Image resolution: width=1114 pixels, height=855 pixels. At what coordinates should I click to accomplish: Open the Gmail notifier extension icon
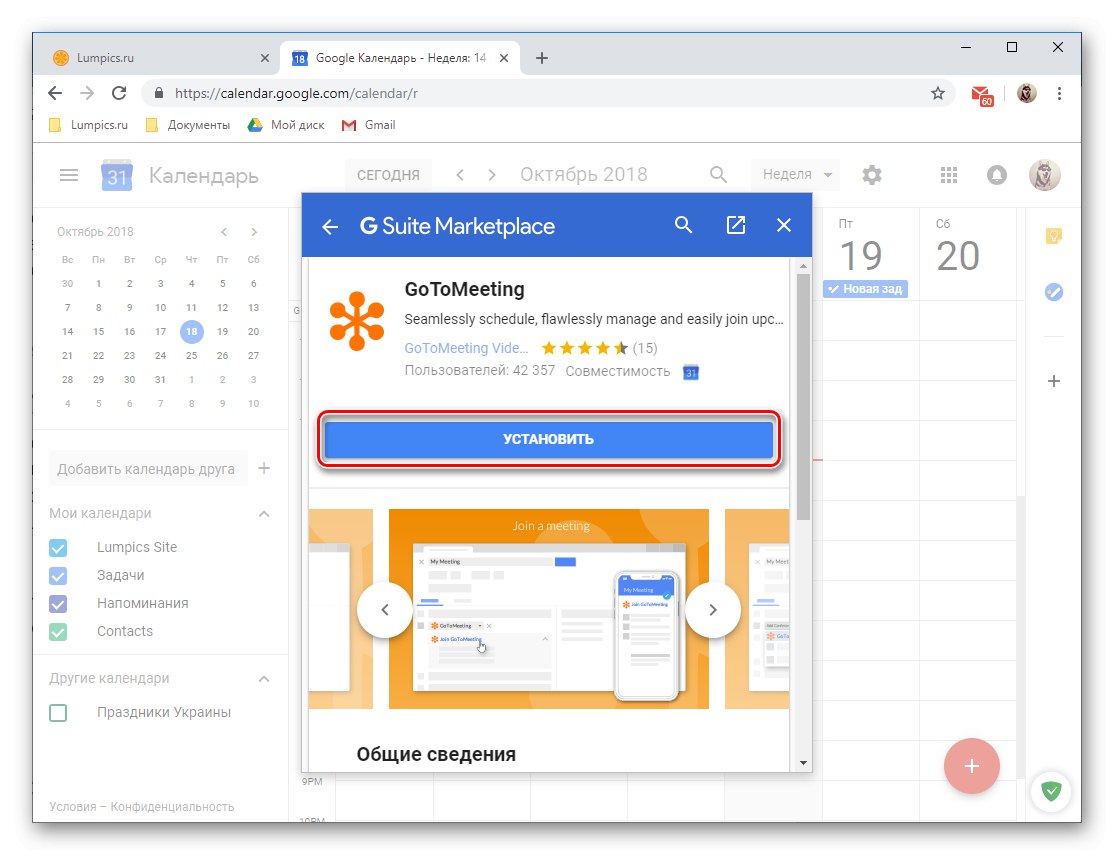pyautogui.click(x=981, y=93)
